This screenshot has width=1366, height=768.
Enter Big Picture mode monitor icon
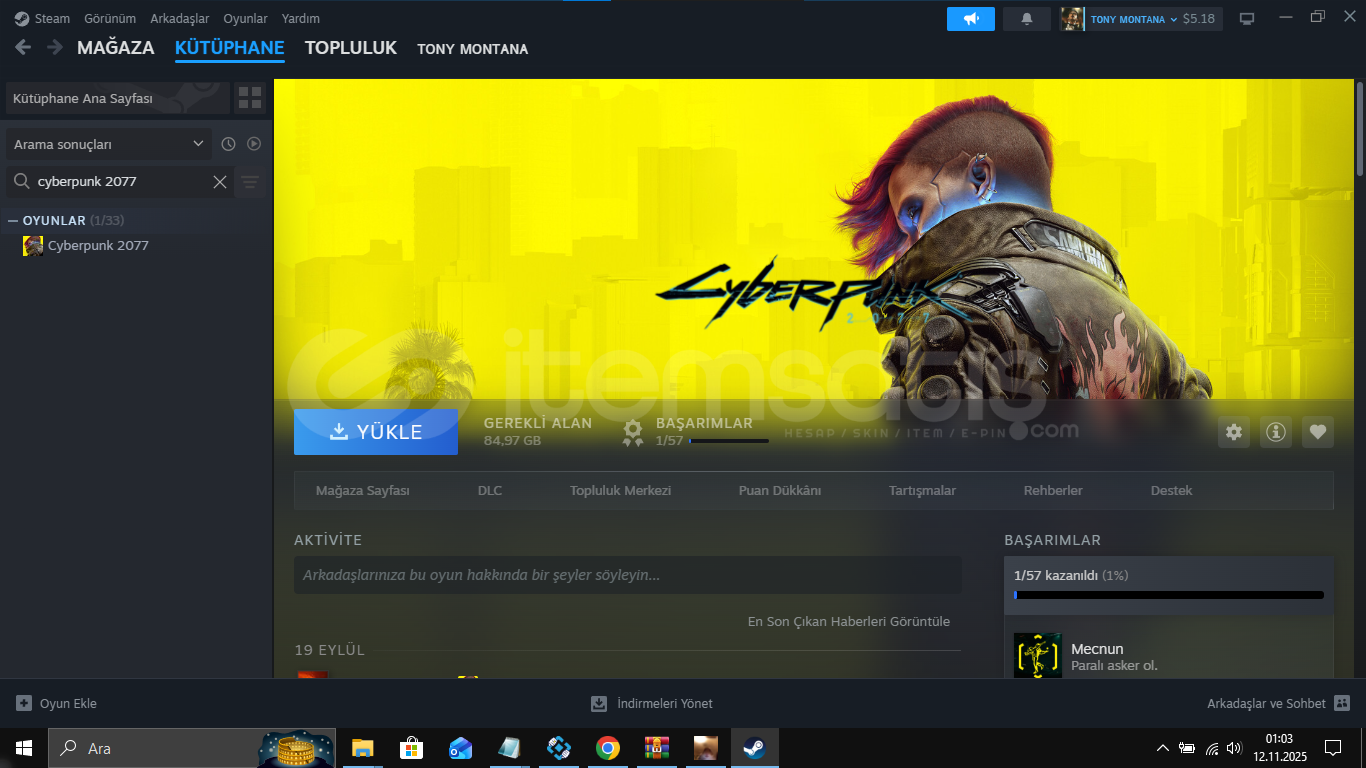click(x=1246, y=19)
